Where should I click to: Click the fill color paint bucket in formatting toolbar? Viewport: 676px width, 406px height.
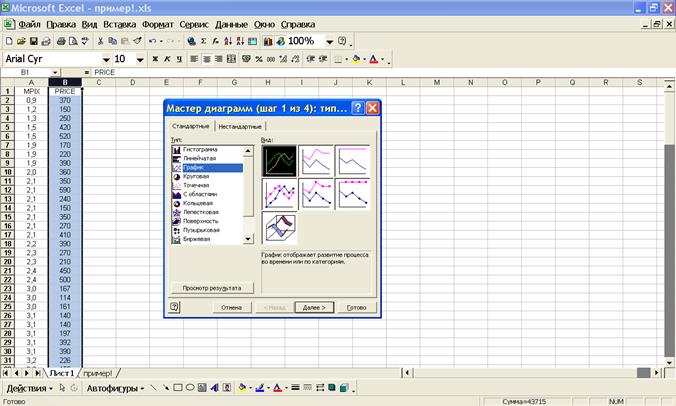357,59
